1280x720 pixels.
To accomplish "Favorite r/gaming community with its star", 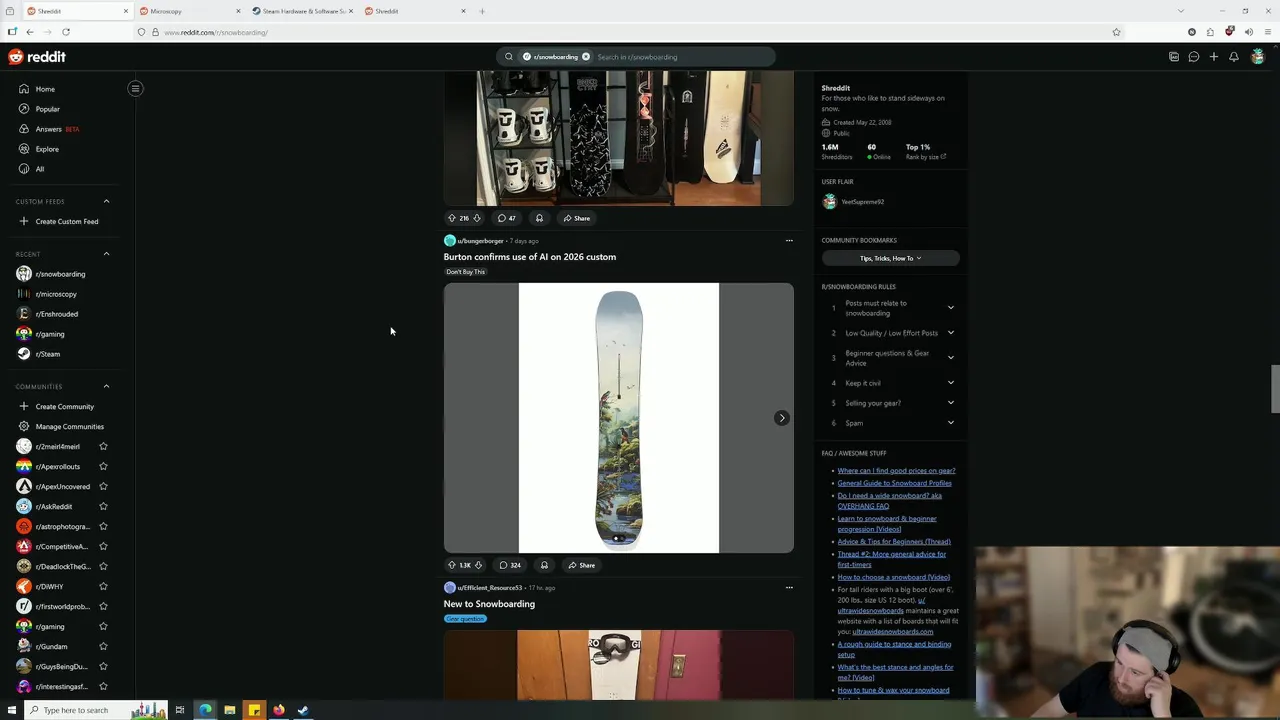I will click(103, 626).
